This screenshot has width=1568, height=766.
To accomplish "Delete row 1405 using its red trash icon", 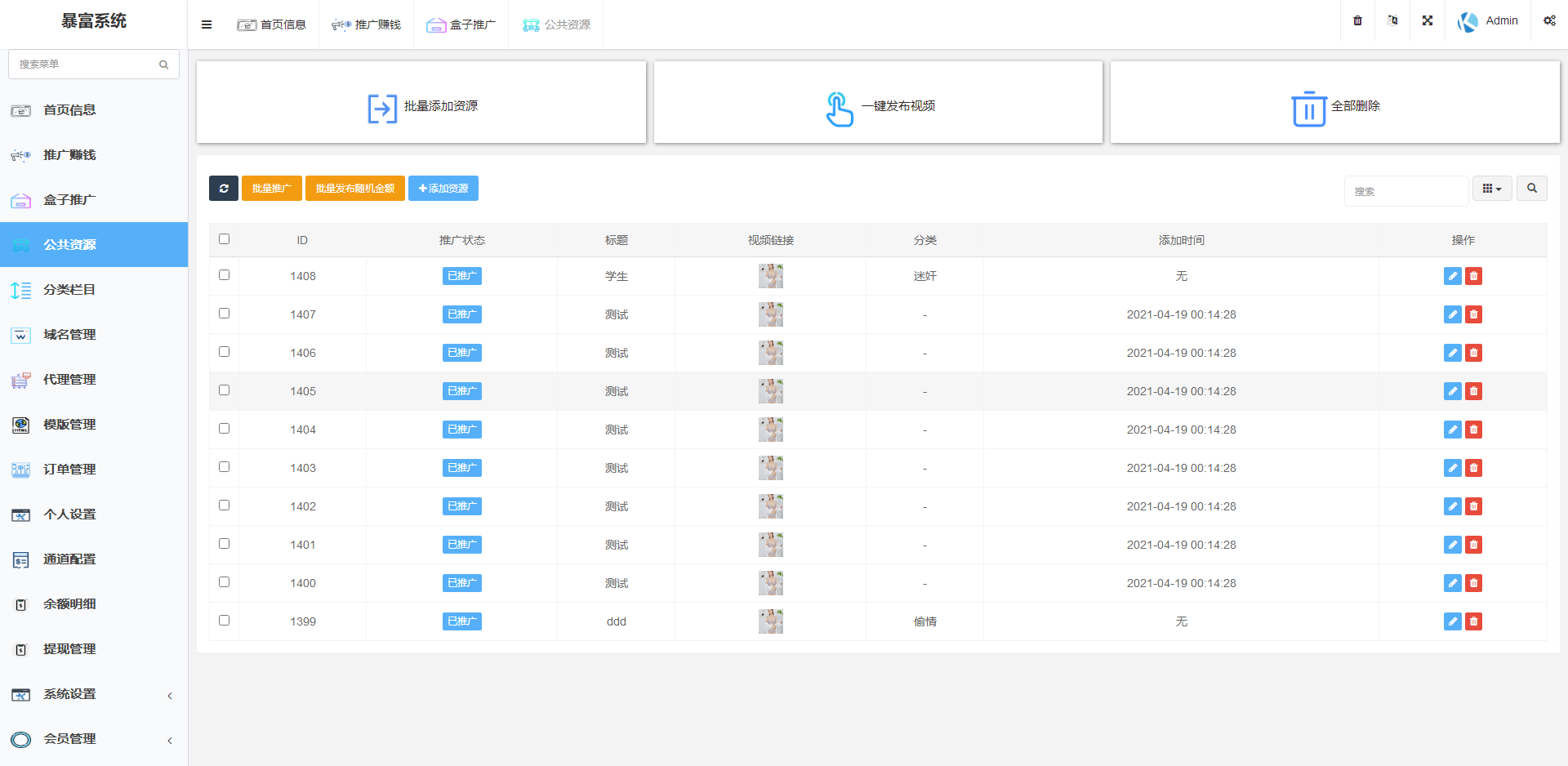I will click(1473, 391).
